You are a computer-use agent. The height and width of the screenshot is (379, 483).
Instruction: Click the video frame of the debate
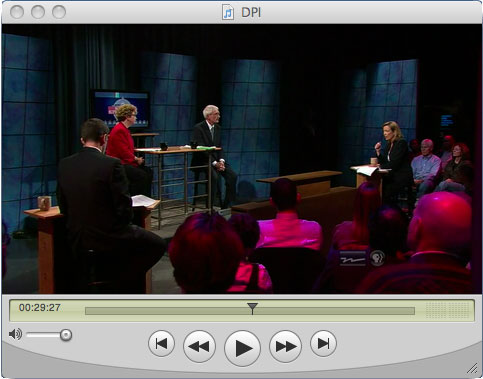242,159
